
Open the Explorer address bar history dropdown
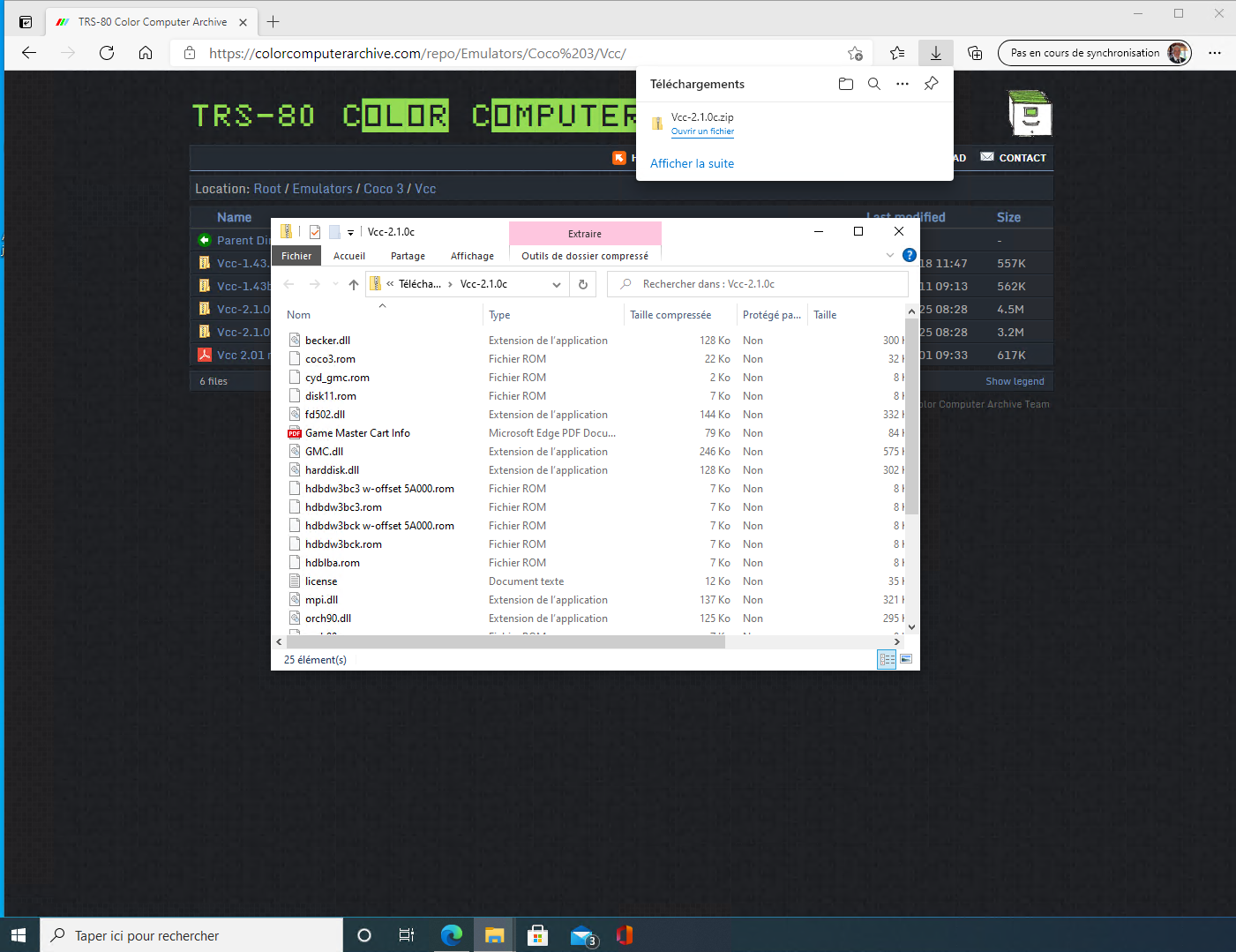557,284
